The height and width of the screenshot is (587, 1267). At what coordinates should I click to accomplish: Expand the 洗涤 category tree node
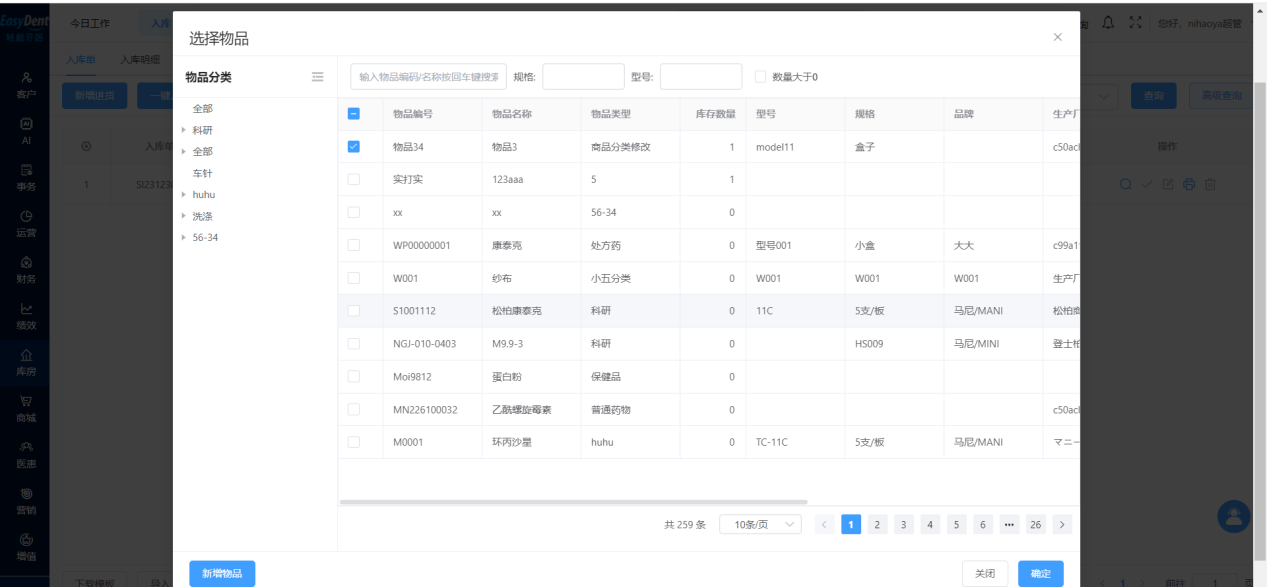pos(183,216)
